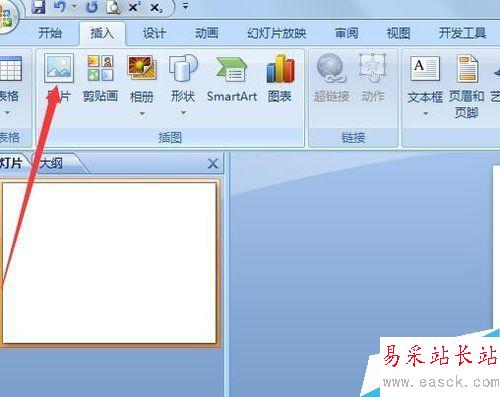This screenshot has width=500, height=397.
Task: Click the Redo icon
Action: pos(92,7)
